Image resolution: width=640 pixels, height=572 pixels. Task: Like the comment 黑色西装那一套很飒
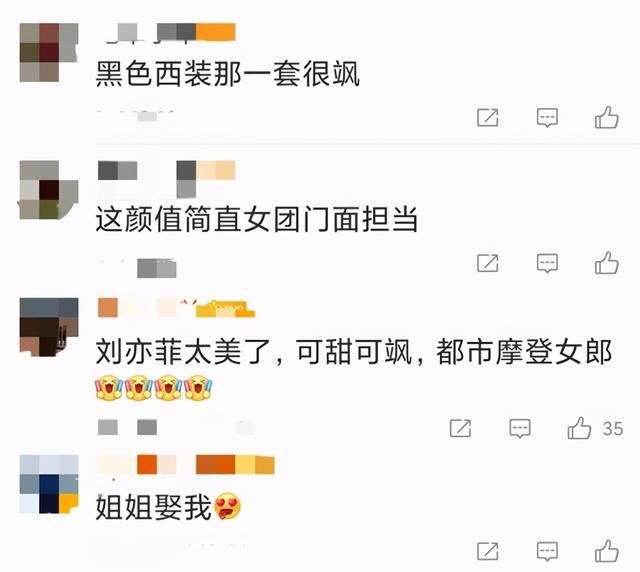point(607,117)
